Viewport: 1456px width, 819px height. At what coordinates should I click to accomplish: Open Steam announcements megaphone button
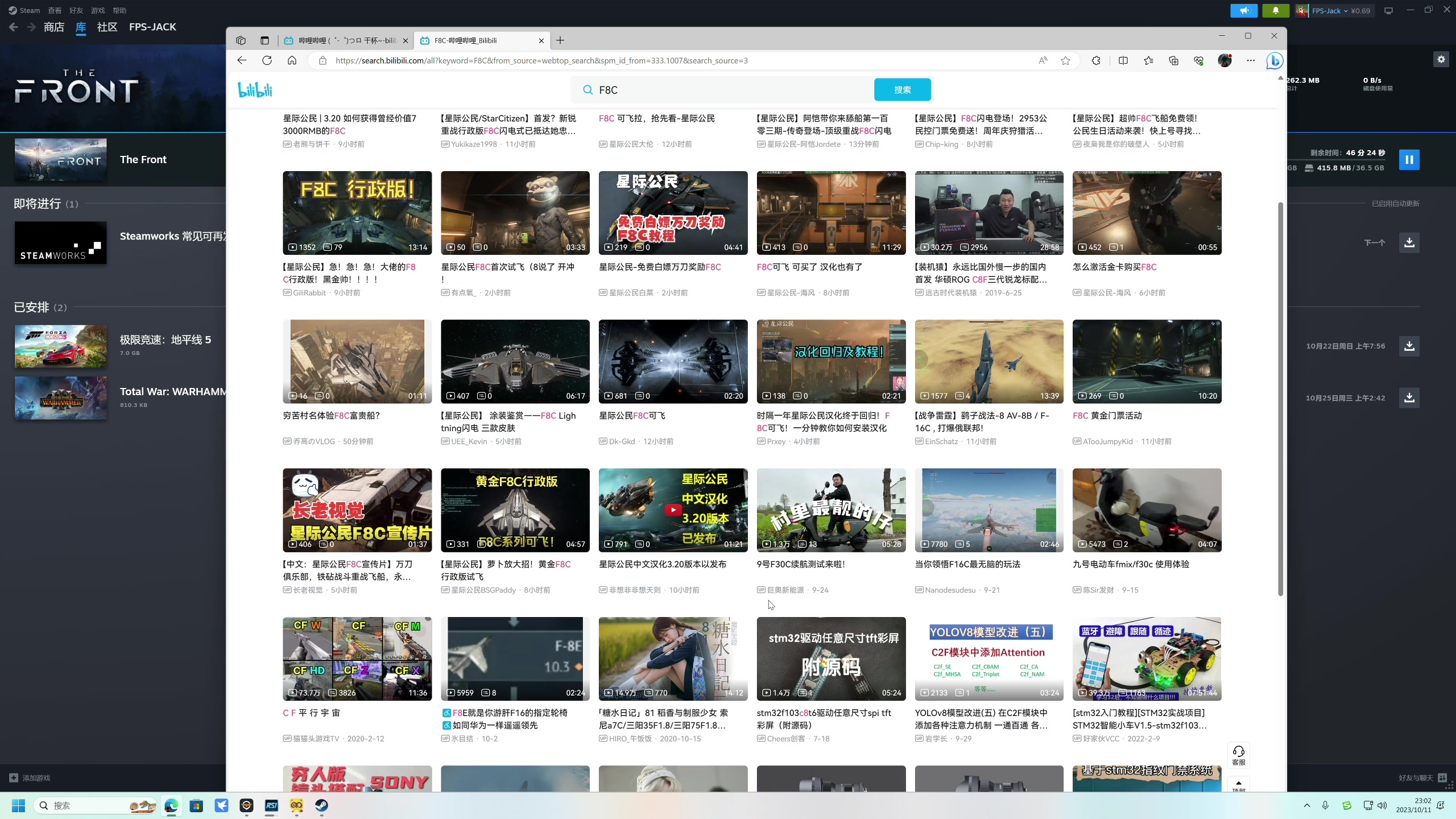point(1244,10)
